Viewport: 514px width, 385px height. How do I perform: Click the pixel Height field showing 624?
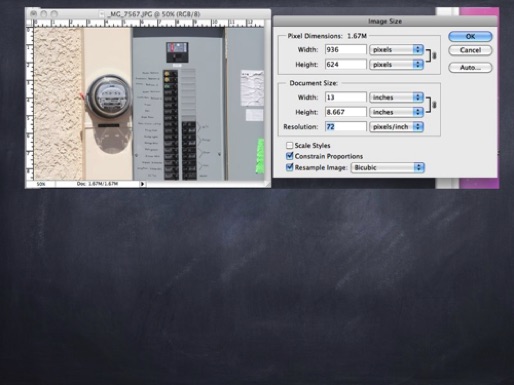(x=346, y=64)
